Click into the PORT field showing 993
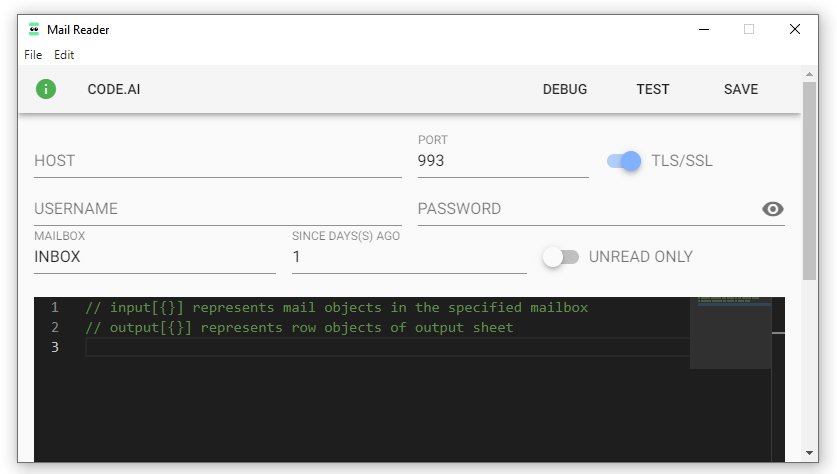837x474 pixels. 503,161
